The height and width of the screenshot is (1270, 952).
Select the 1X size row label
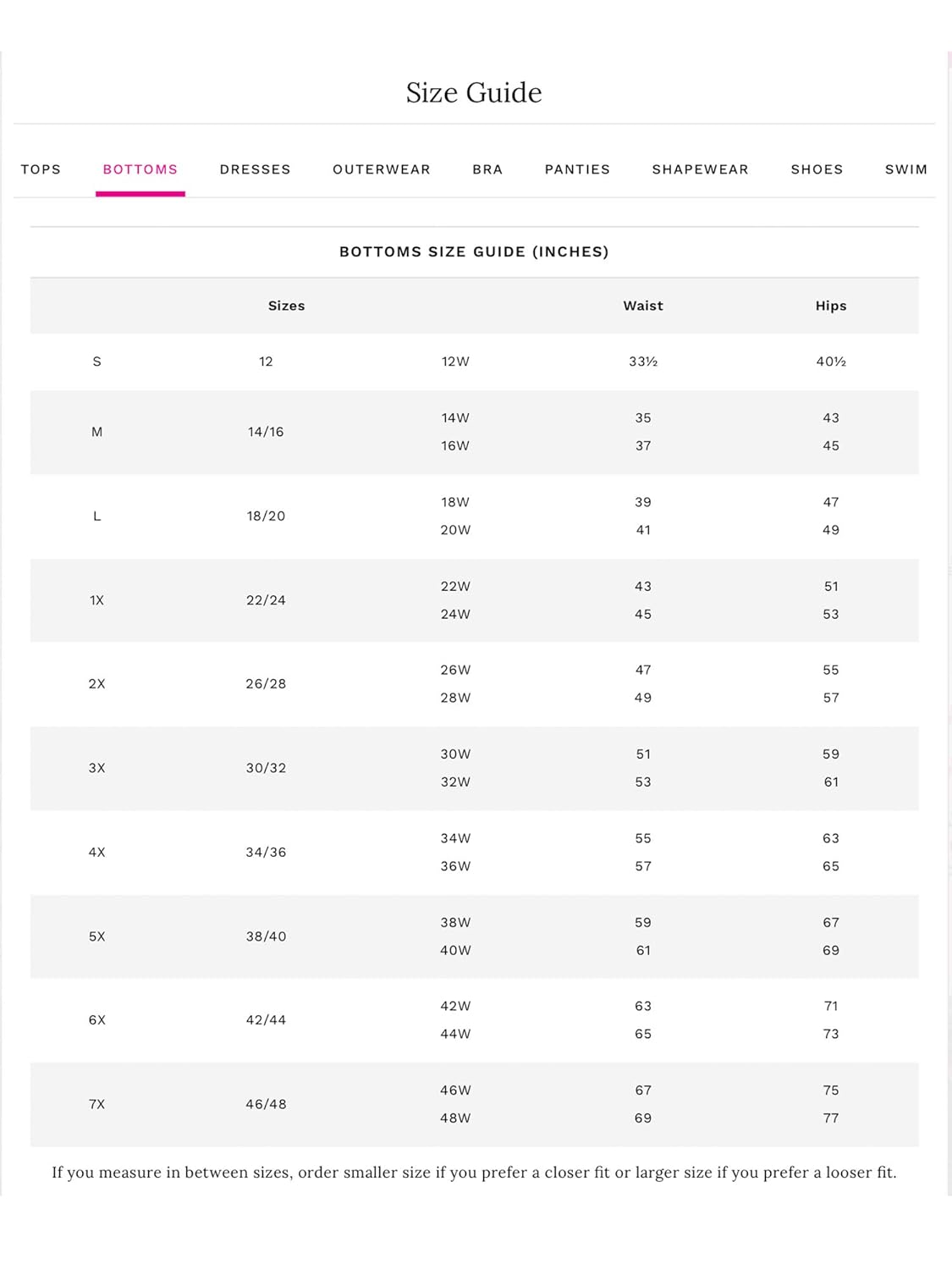[x=97, y=600]
